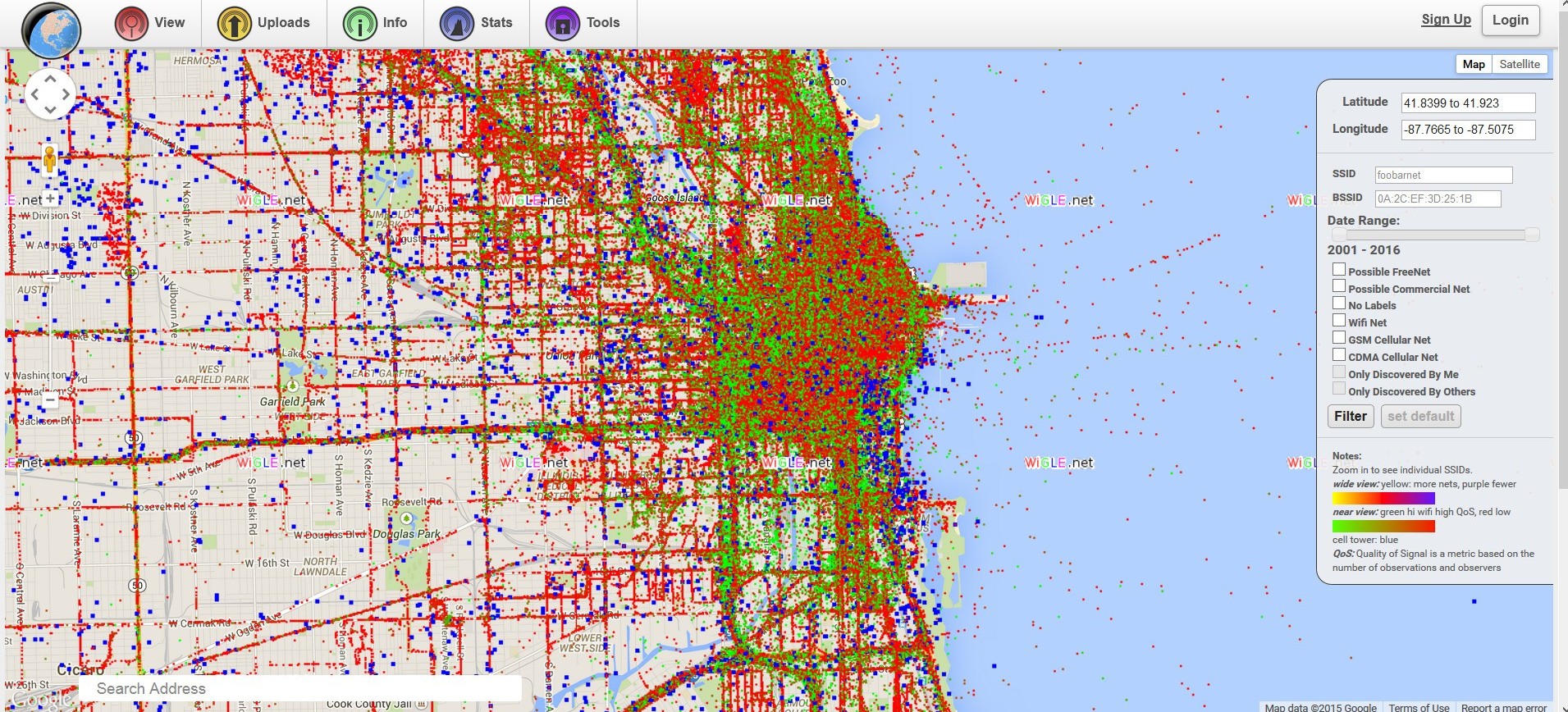Viewport: 1568px width, 712px height.
Task: Tick the CDMA Cellular Net checkbox
Action: click(x=1339, y=355)
